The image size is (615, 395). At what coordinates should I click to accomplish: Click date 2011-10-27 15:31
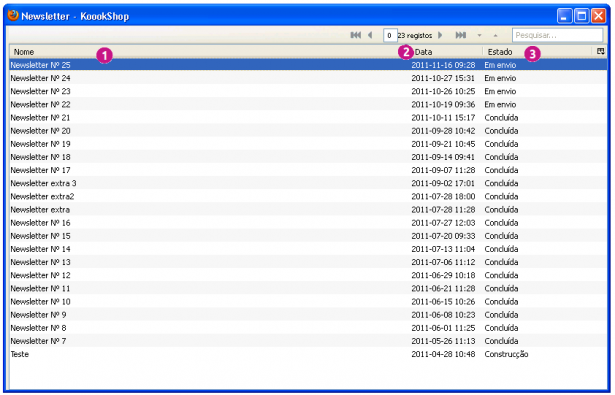[x=443, y=78]
